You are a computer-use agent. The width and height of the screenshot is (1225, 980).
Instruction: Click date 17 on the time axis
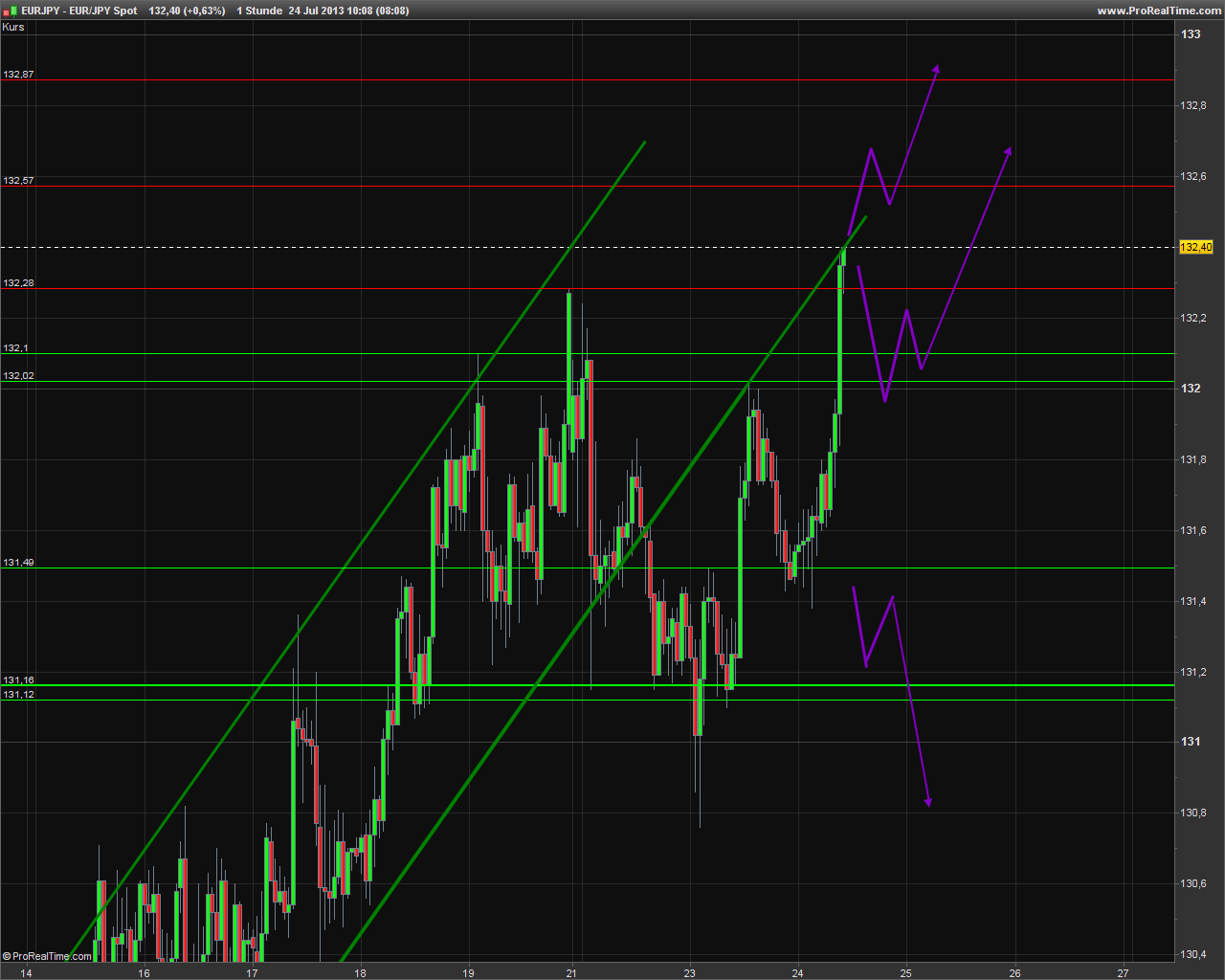[x=252, y=973]
